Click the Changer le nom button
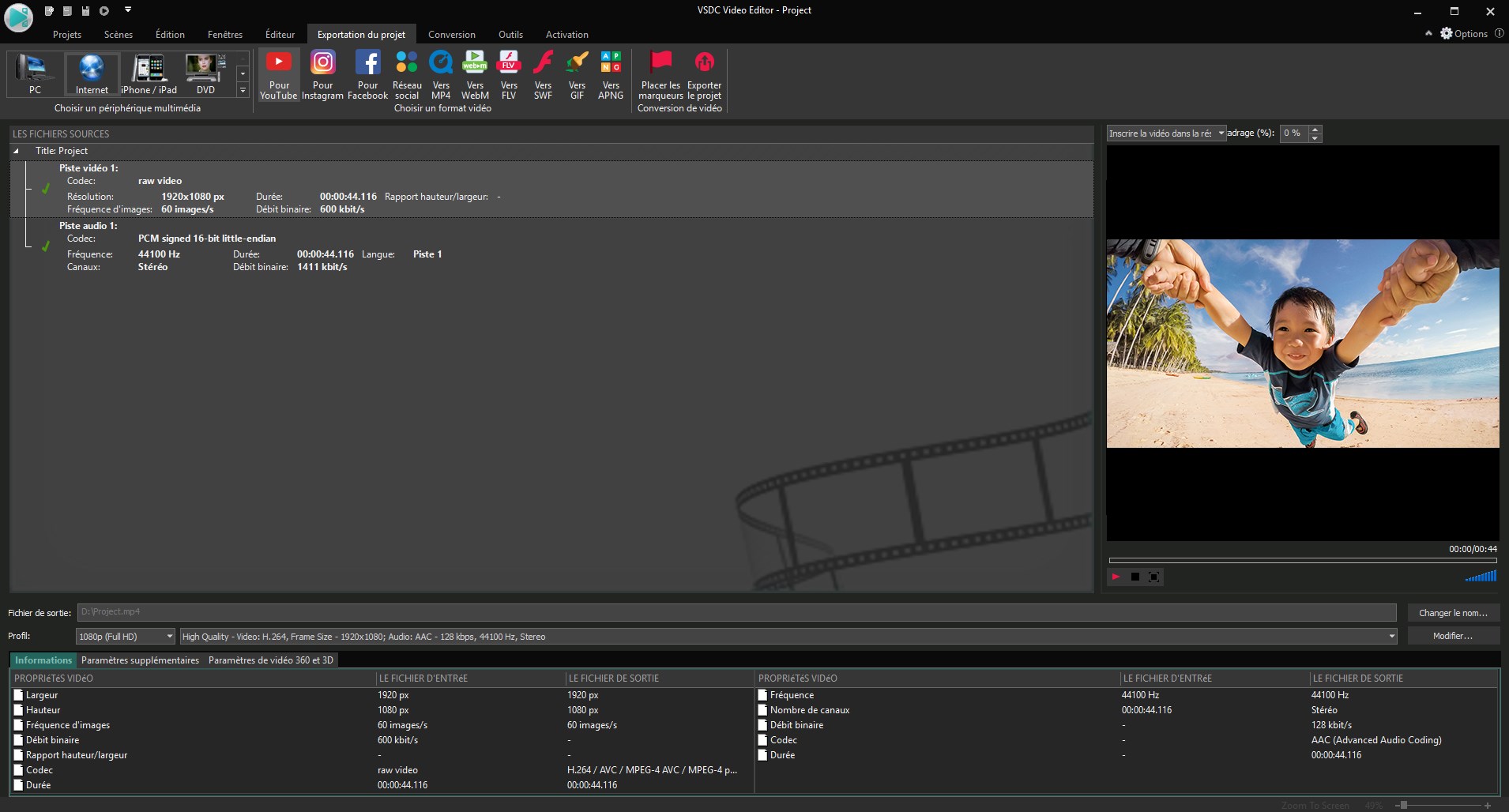This screenshot has width=1509, height=812. (1453, 613)
